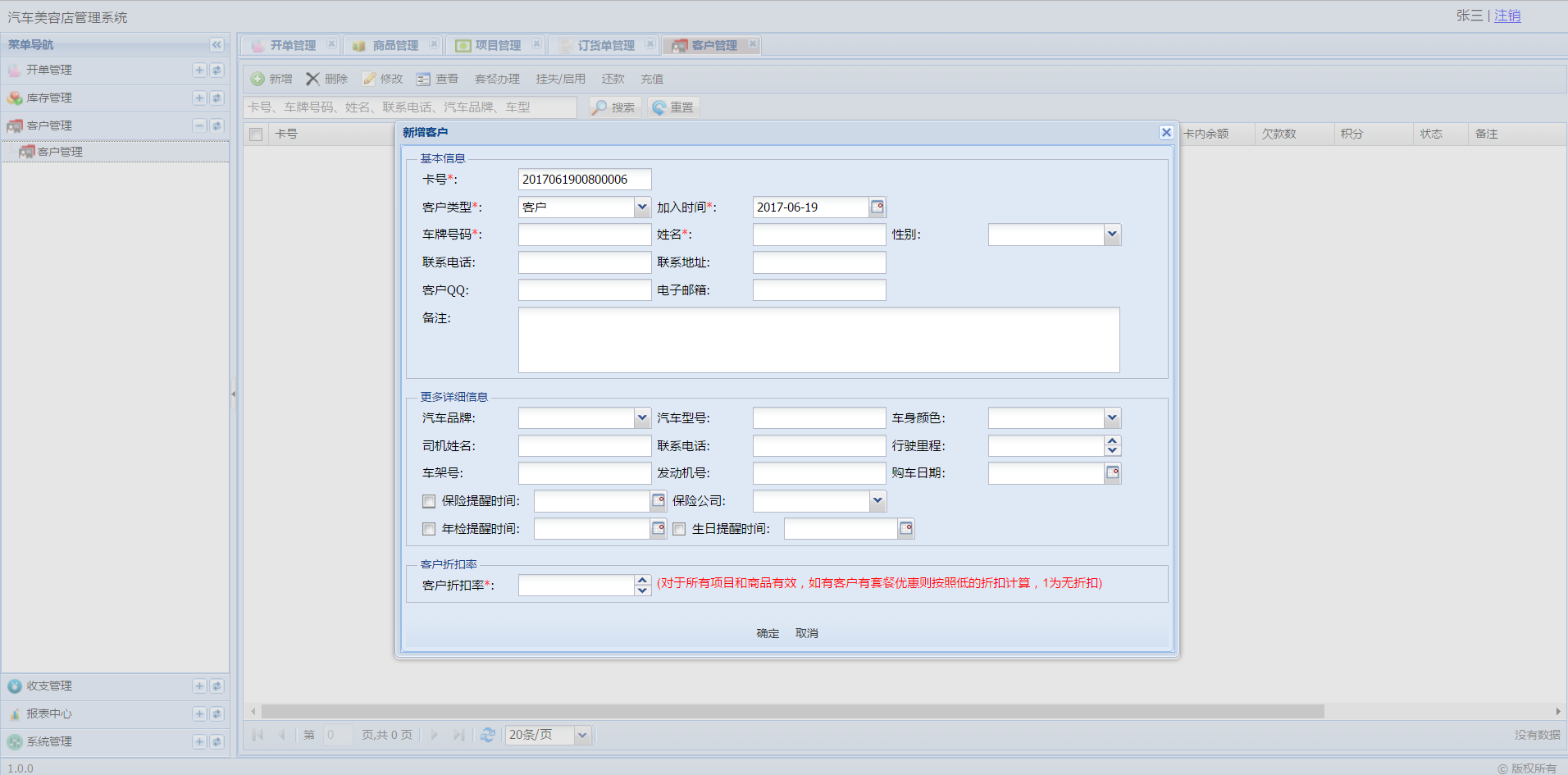Open 客户类型 dropdown
The width and height of the screenshot is (1568, 775).
coord(642,207)
